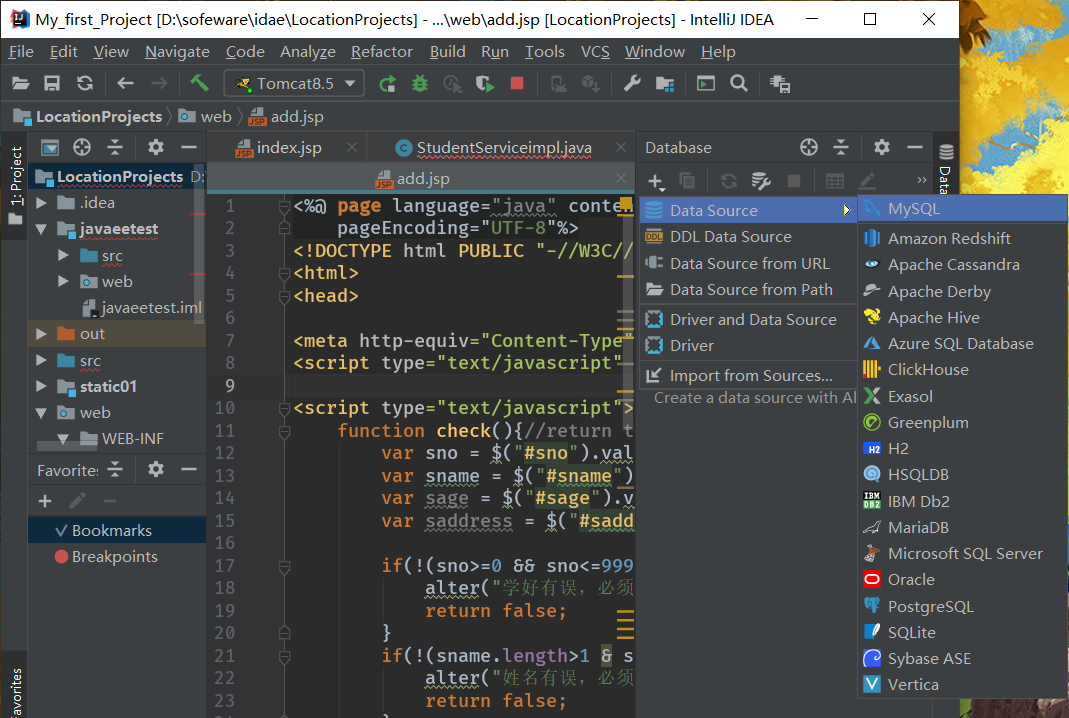Expand the .idea folder
The width and height of the screenshot is (1069, 718).
coord(42,203)
